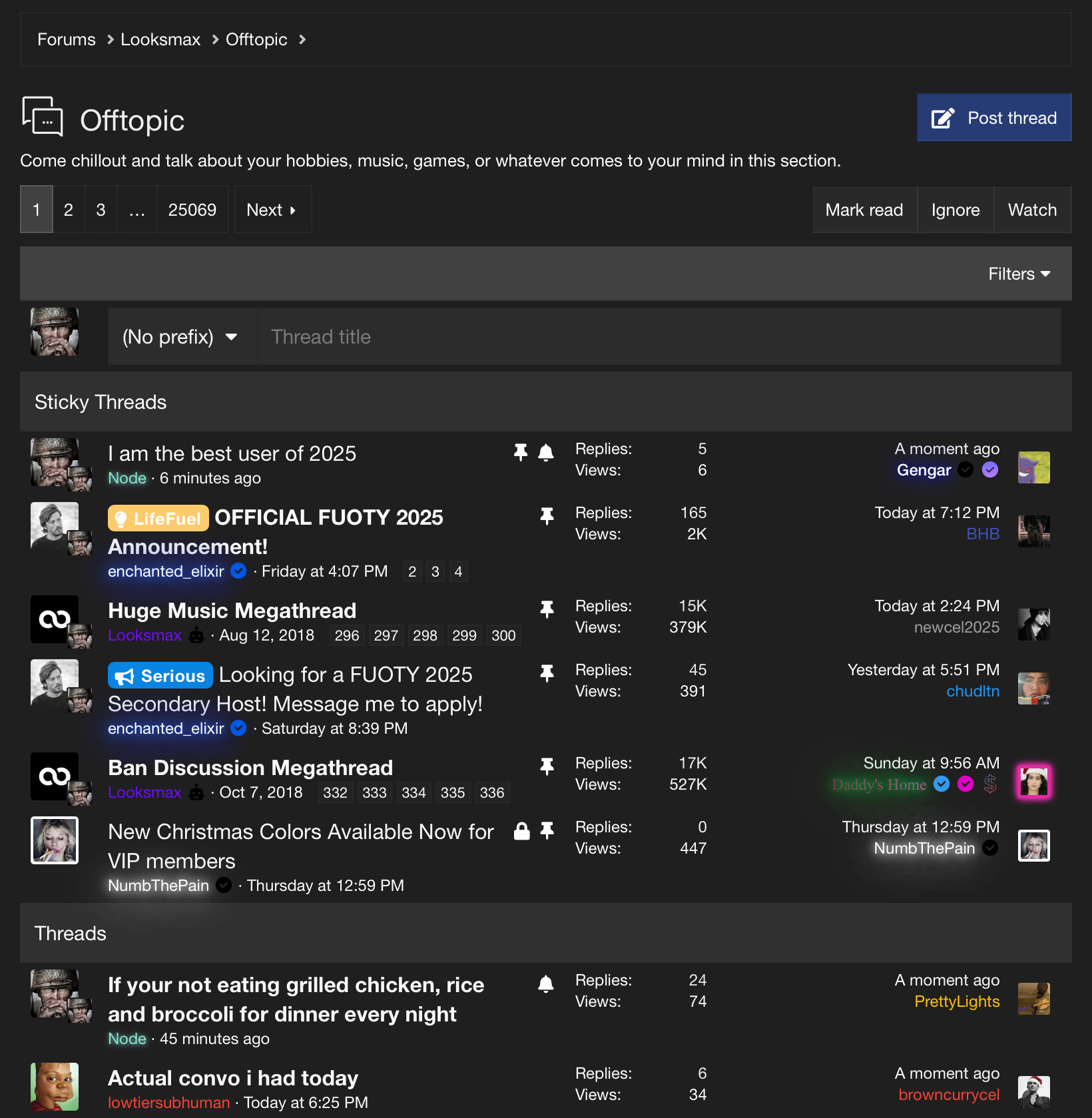1092x1118 pixels.
Task: Click the pin icon on Ban Discussion Megathread
Action: [x=547, y=766]
